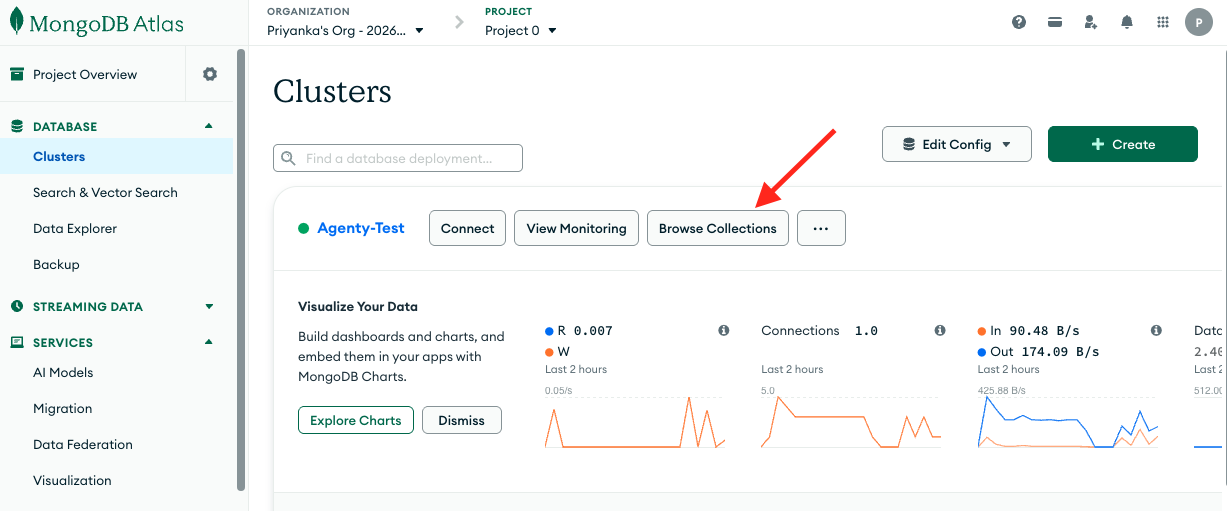Click info icon beside Connections metric

point(940,330)
